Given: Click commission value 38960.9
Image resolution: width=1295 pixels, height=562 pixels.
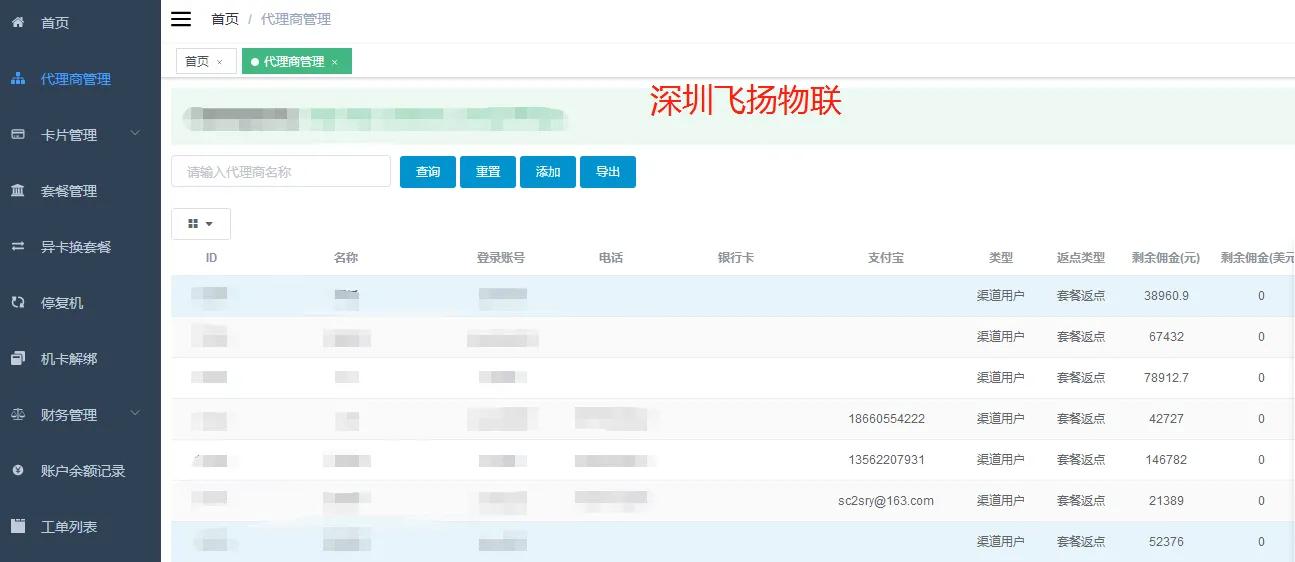Looking at the screenshot, I should click(1166, 296).
